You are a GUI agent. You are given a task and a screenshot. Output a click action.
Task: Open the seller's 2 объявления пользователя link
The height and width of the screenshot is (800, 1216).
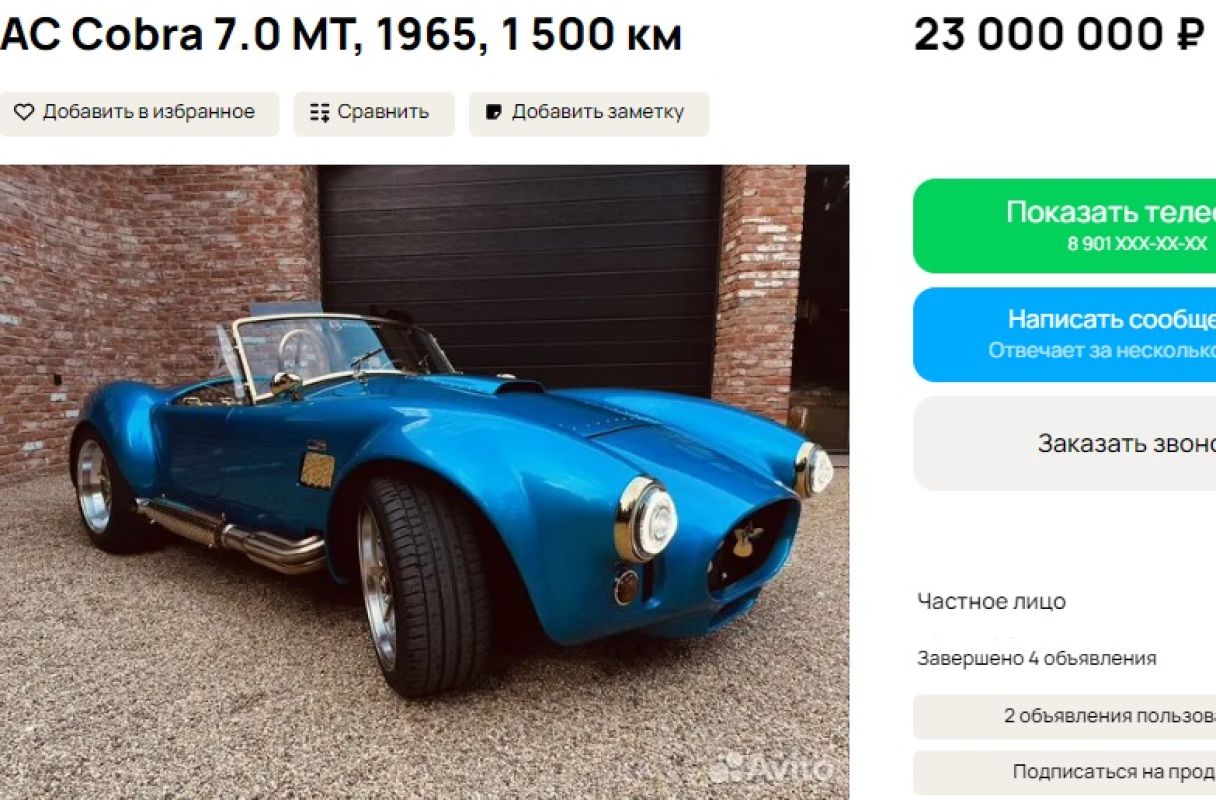[1064, 716]
